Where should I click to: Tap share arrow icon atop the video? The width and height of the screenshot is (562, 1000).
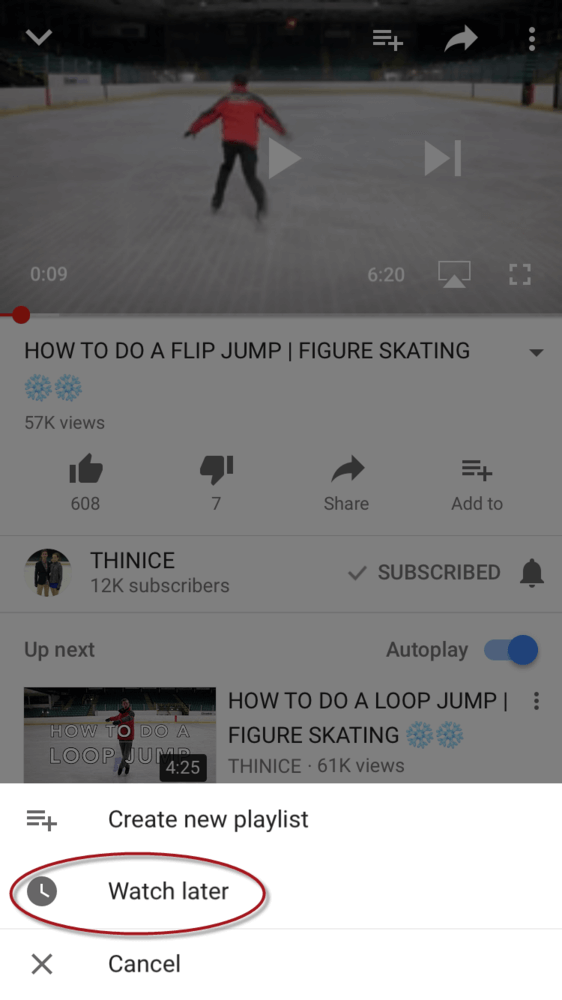(x=461, y=39)
